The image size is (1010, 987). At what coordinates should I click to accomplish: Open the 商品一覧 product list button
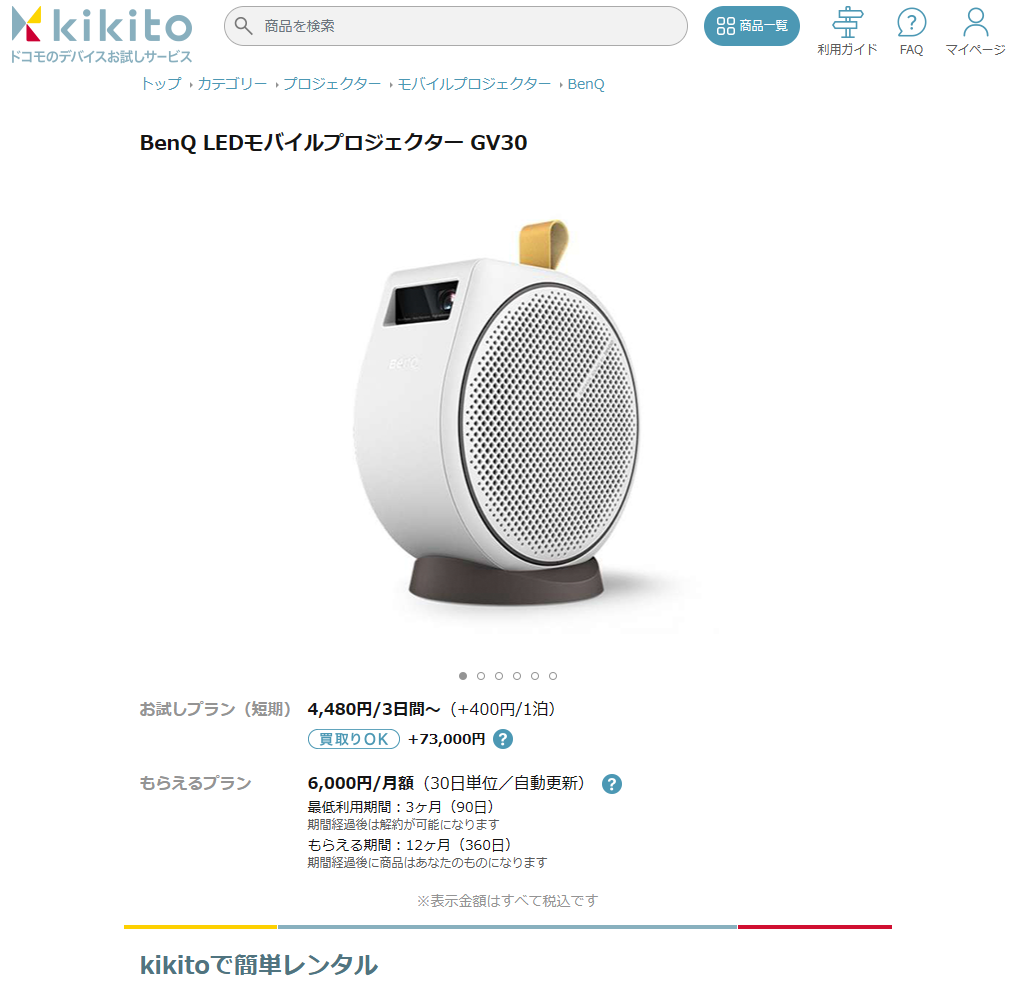[x=752, y=26]
